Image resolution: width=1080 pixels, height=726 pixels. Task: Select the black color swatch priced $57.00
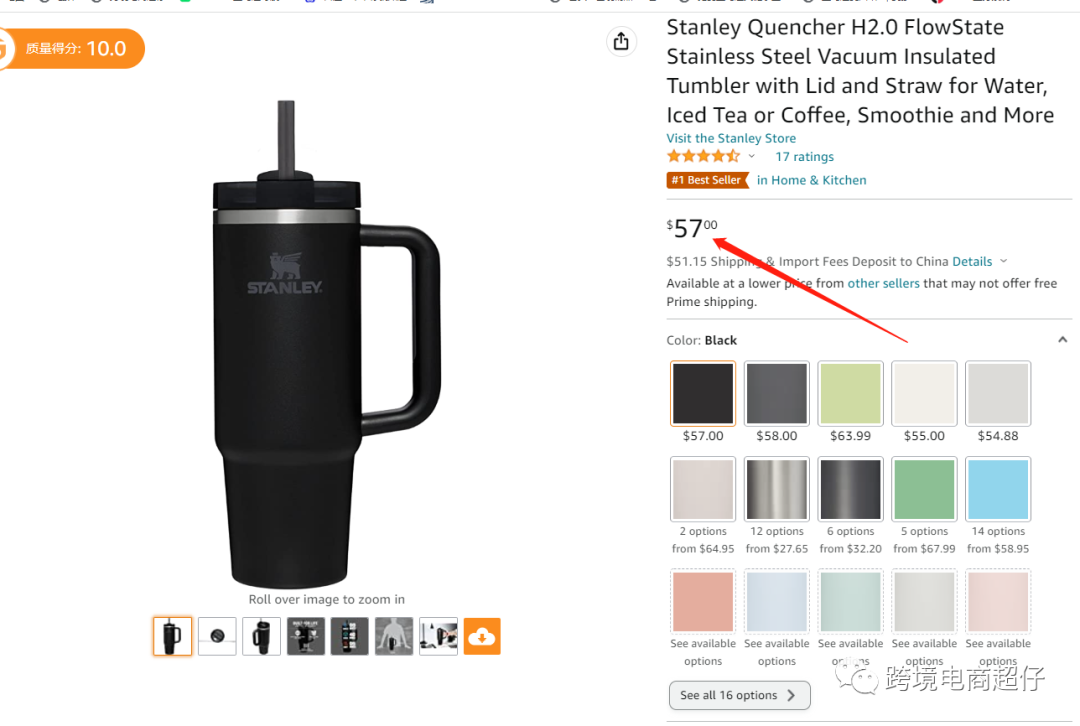703,393
